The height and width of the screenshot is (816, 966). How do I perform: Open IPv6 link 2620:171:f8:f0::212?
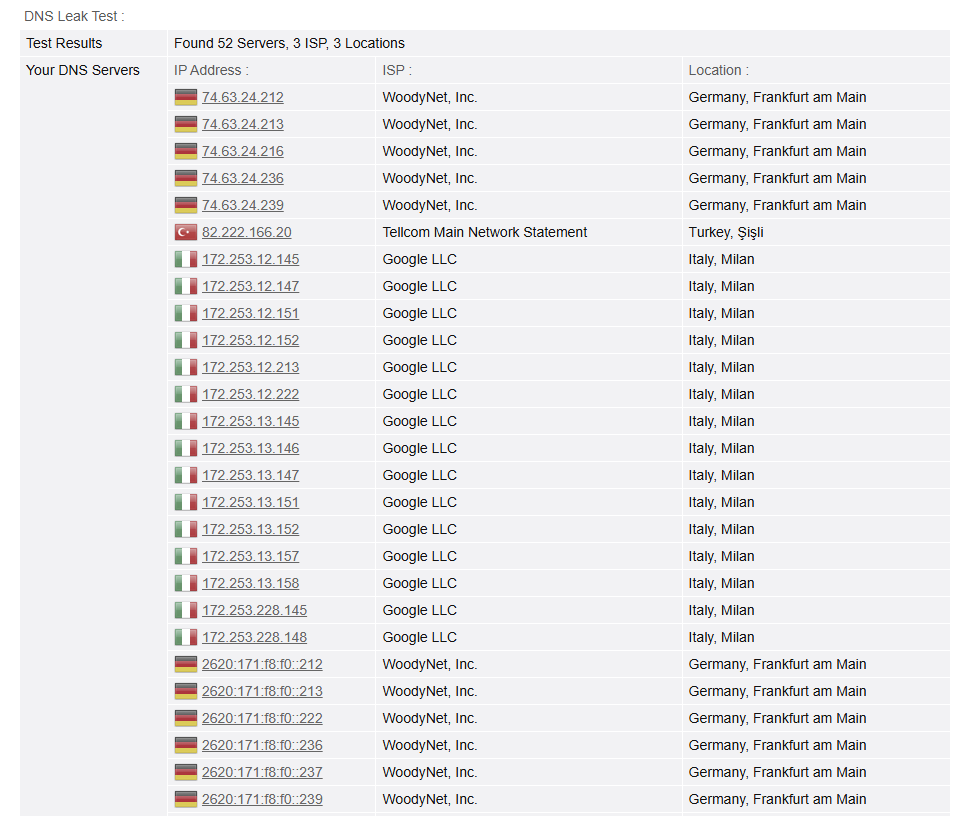[262, 665]
